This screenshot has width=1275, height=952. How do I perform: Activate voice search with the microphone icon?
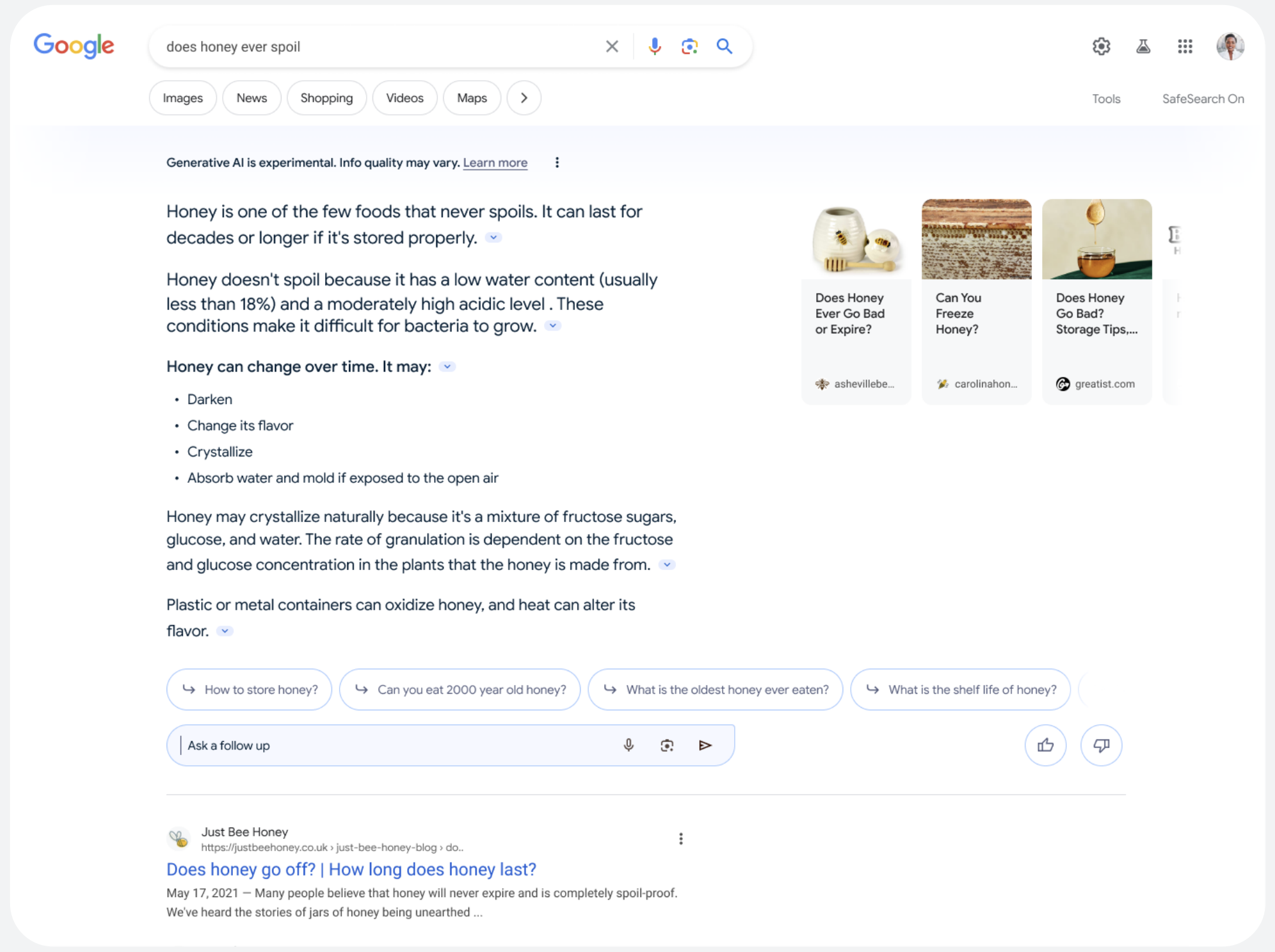(655, 46)
